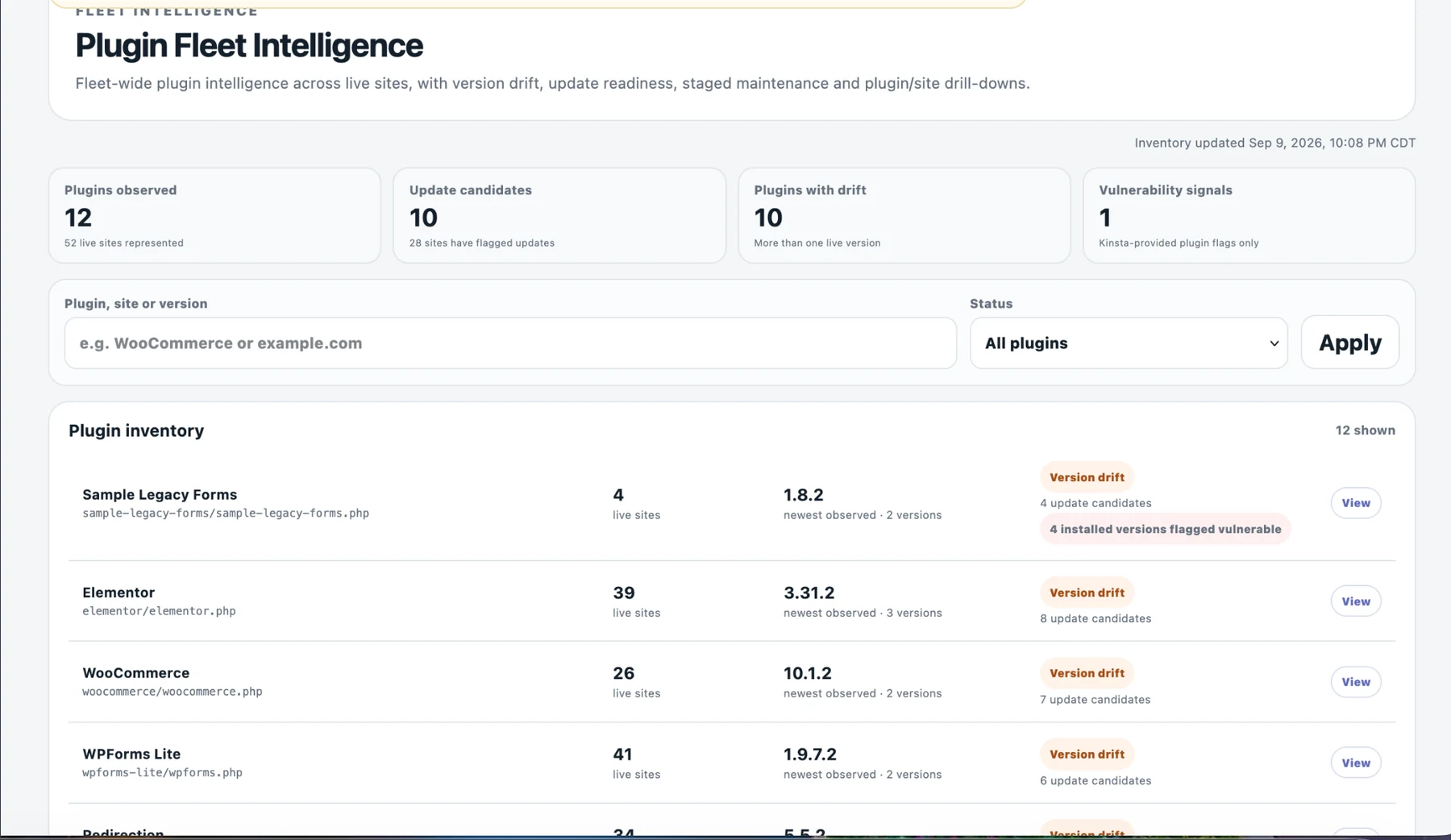The width and height of the screenshot is (1451, 840).
Task: Click '8 update candidates' text in Elementor row
Action: coord(1096,618)
